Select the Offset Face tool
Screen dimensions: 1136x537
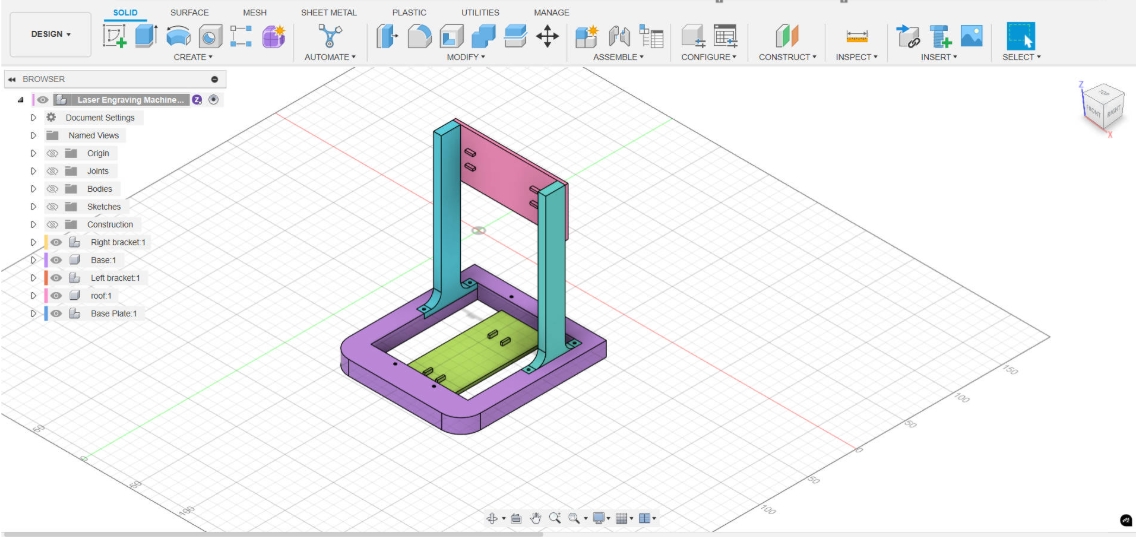tap(515, 36)
